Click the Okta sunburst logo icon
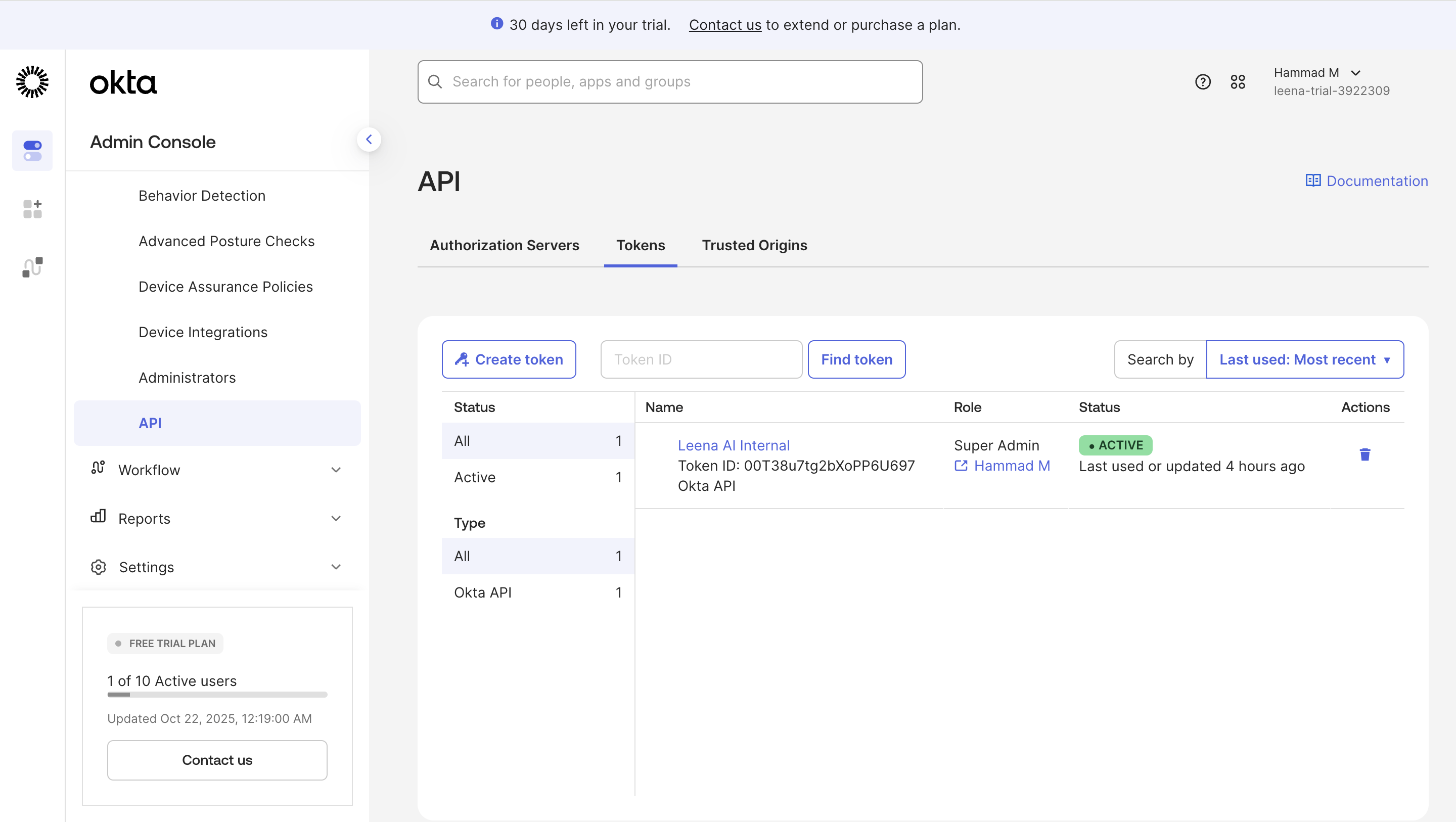The width and height of the screenshot is (1456, 822). (x=32, y=82)
